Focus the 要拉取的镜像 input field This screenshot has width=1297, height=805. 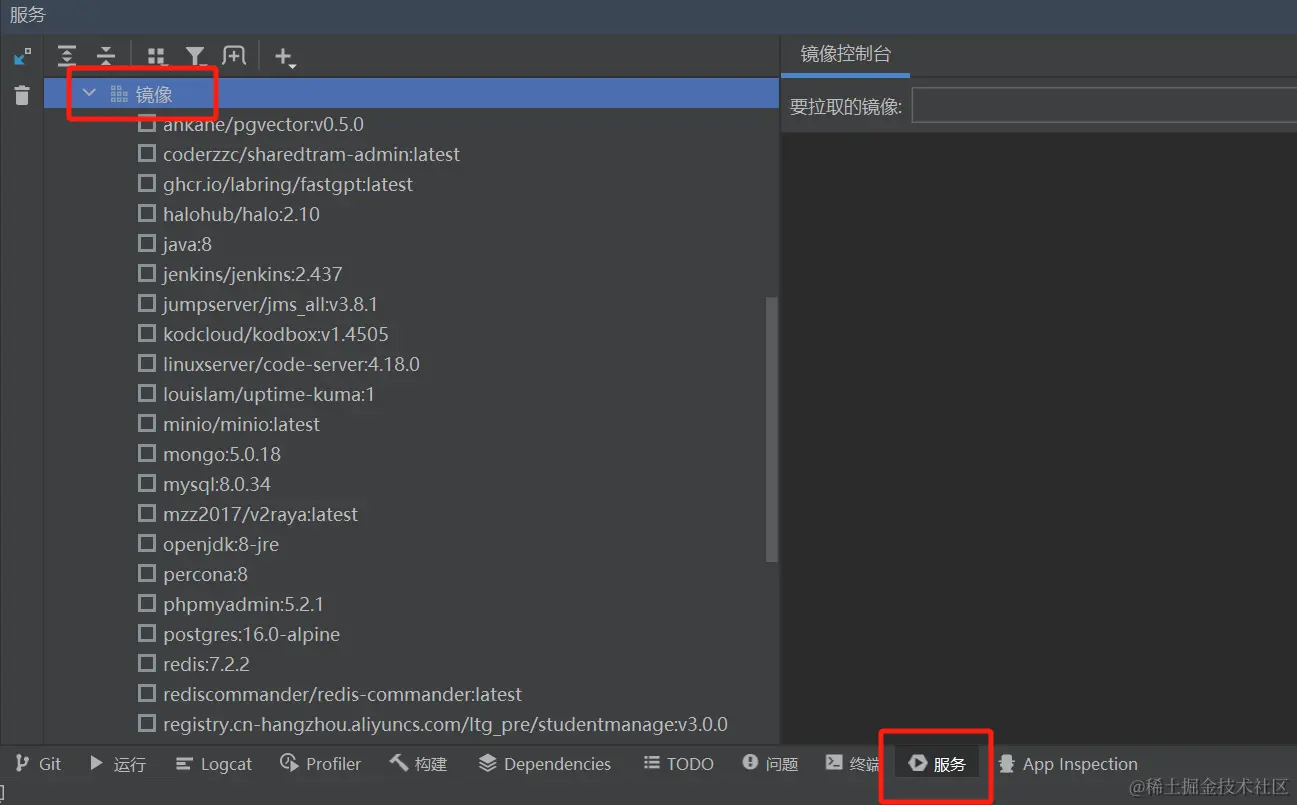[1104, 106]
